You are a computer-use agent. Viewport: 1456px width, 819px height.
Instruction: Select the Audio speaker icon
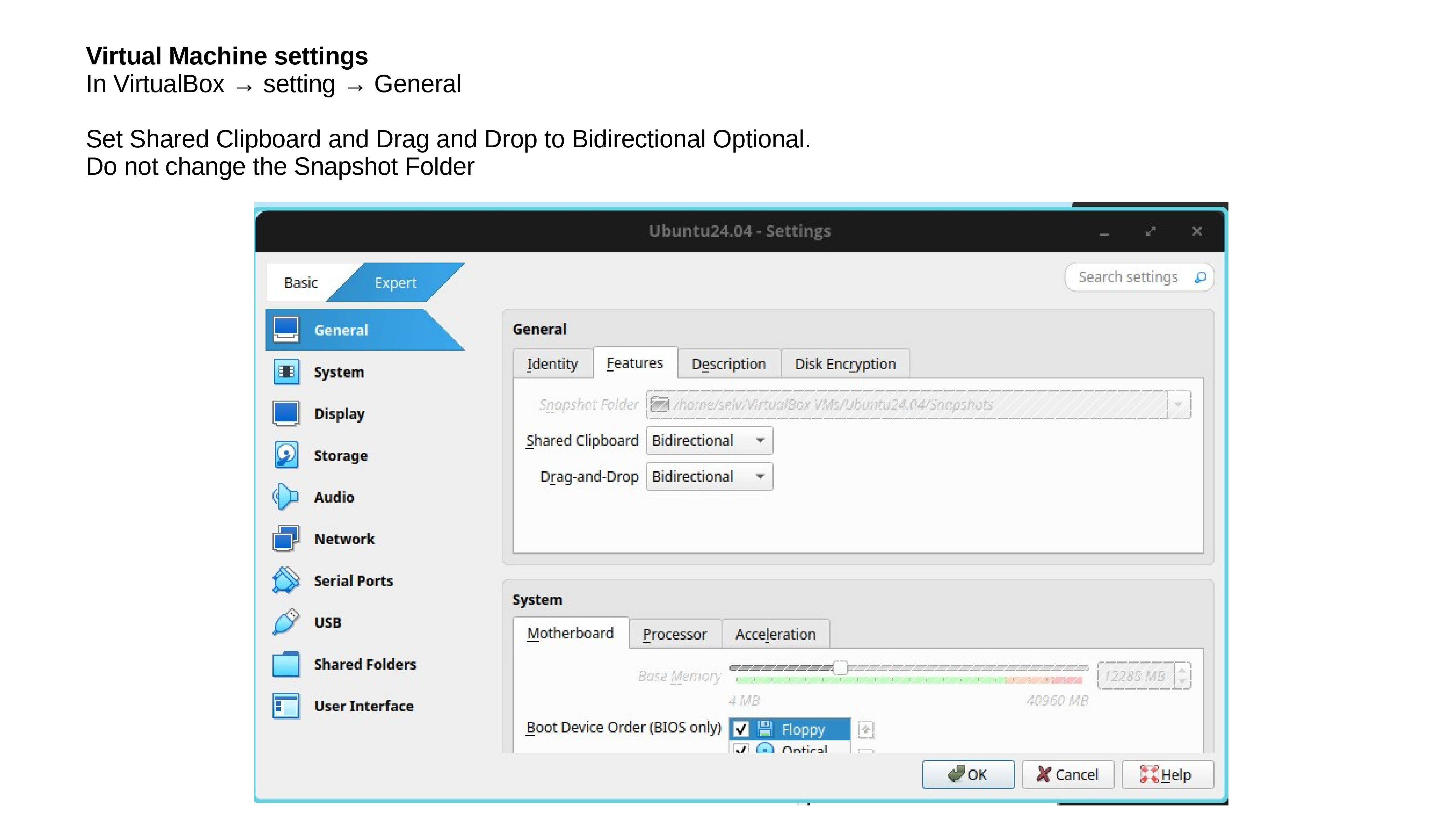click(x=286, y=497)
